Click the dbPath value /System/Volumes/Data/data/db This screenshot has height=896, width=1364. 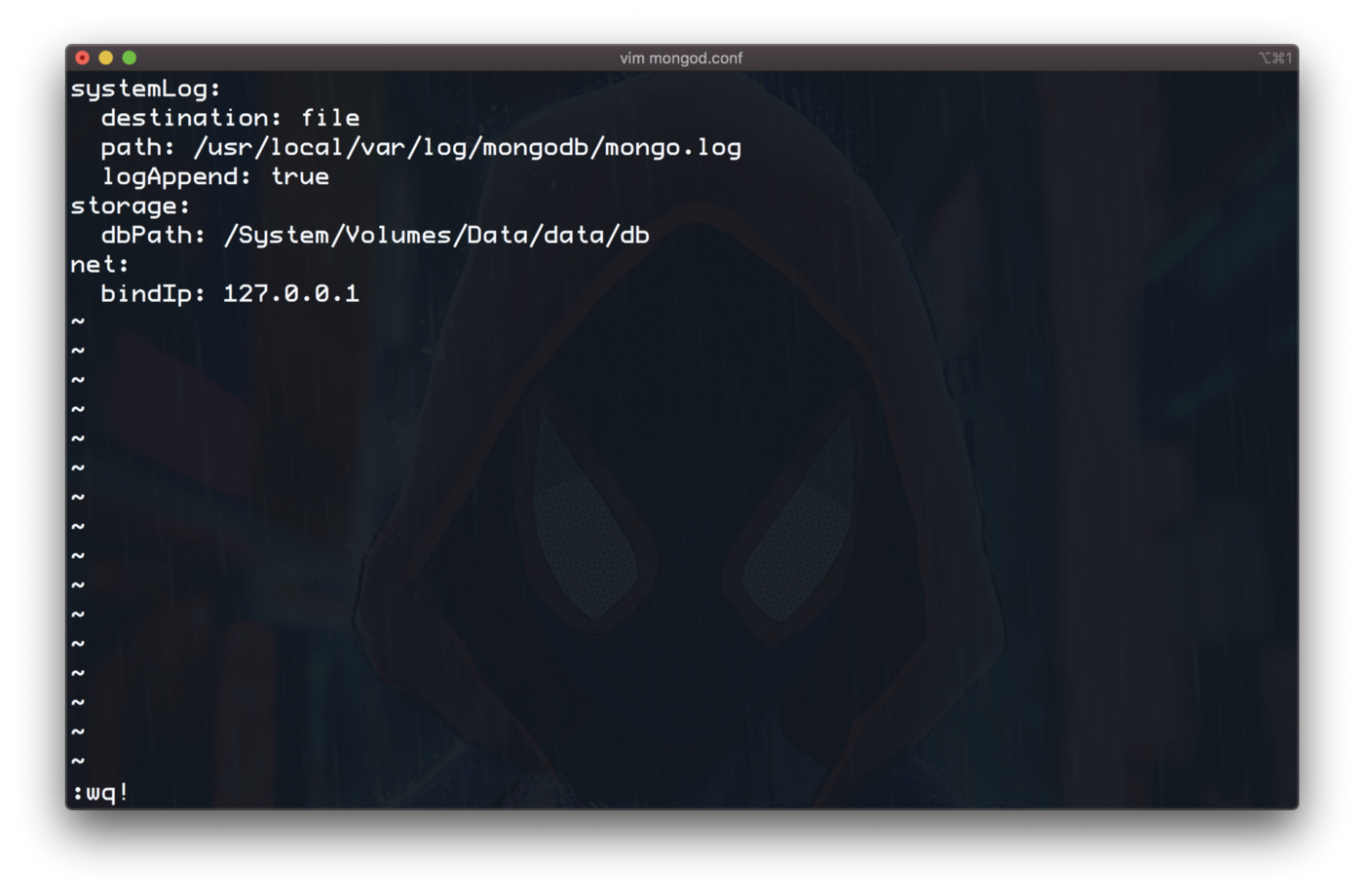tap(436, 235)
